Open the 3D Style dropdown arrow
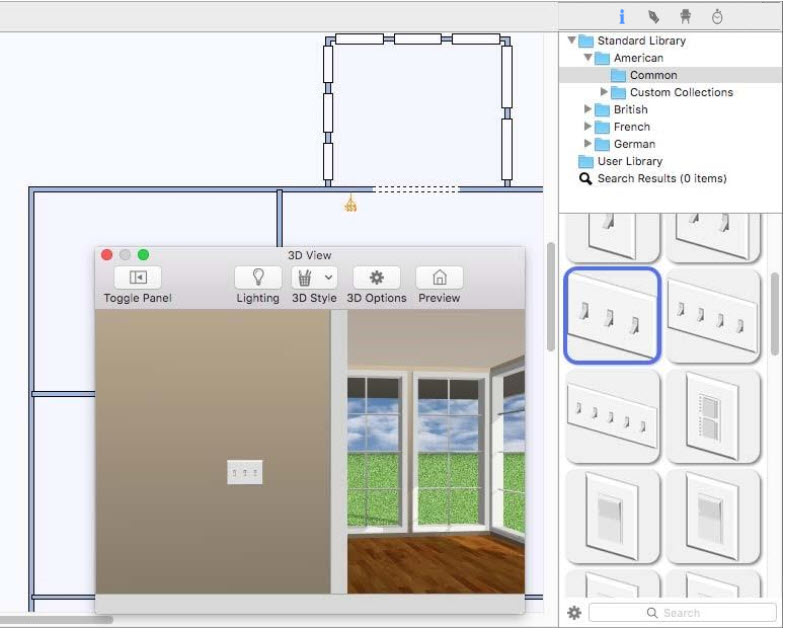The height and width of the screenshot is (634, 787). pos(328,277)
